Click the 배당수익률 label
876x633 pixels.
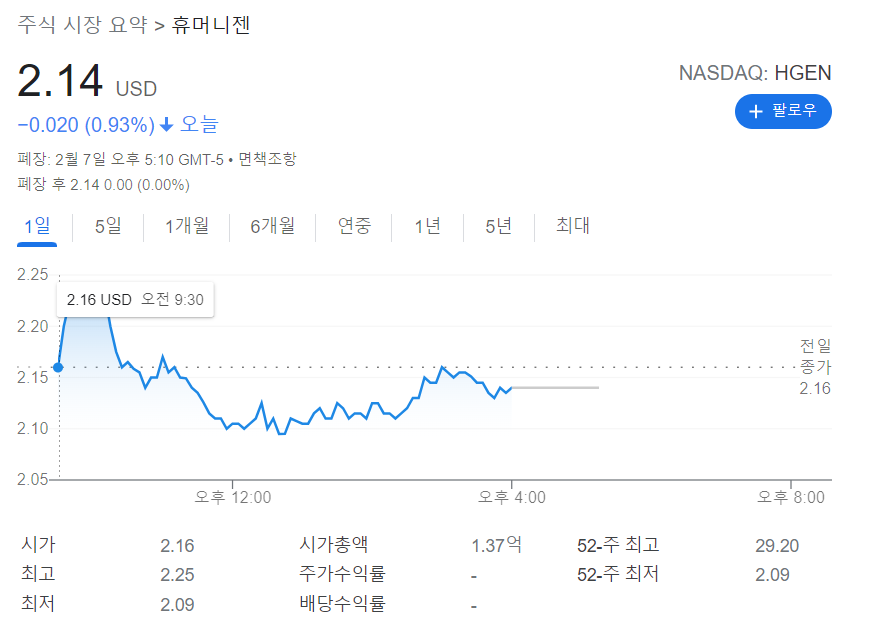342,604
